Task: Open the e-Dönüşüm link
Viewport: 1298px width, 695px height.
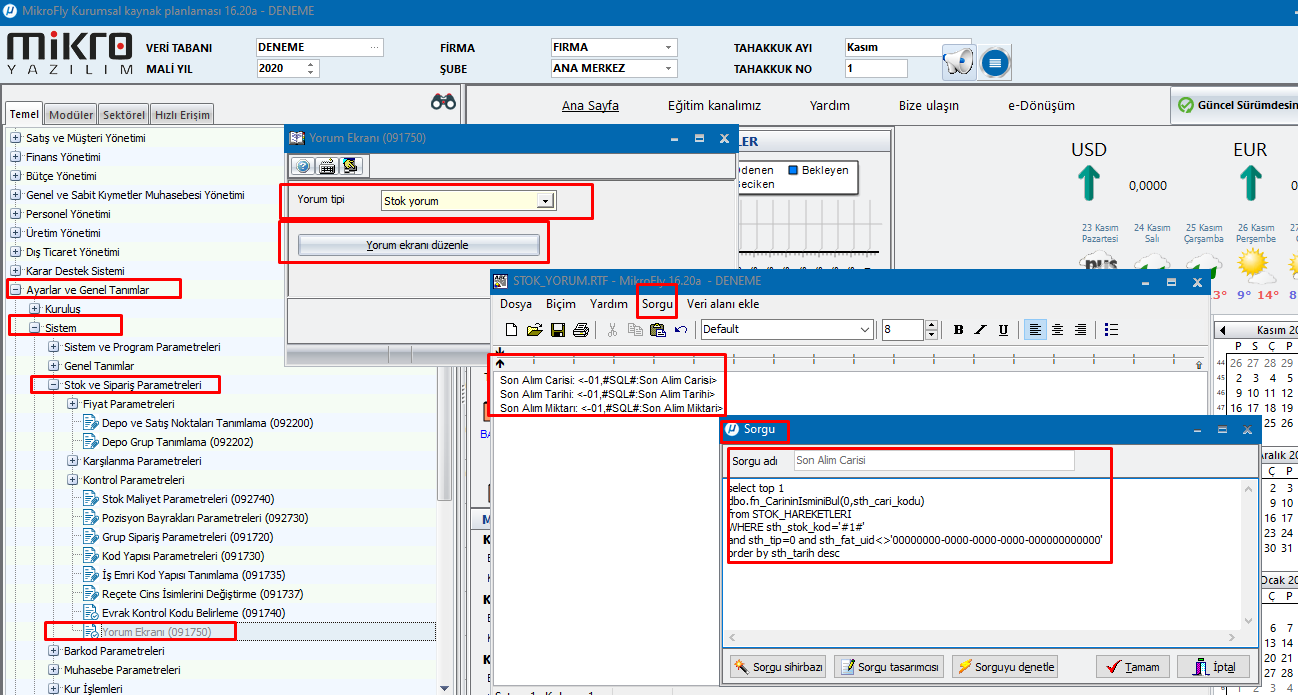Action: [1042, 106]
